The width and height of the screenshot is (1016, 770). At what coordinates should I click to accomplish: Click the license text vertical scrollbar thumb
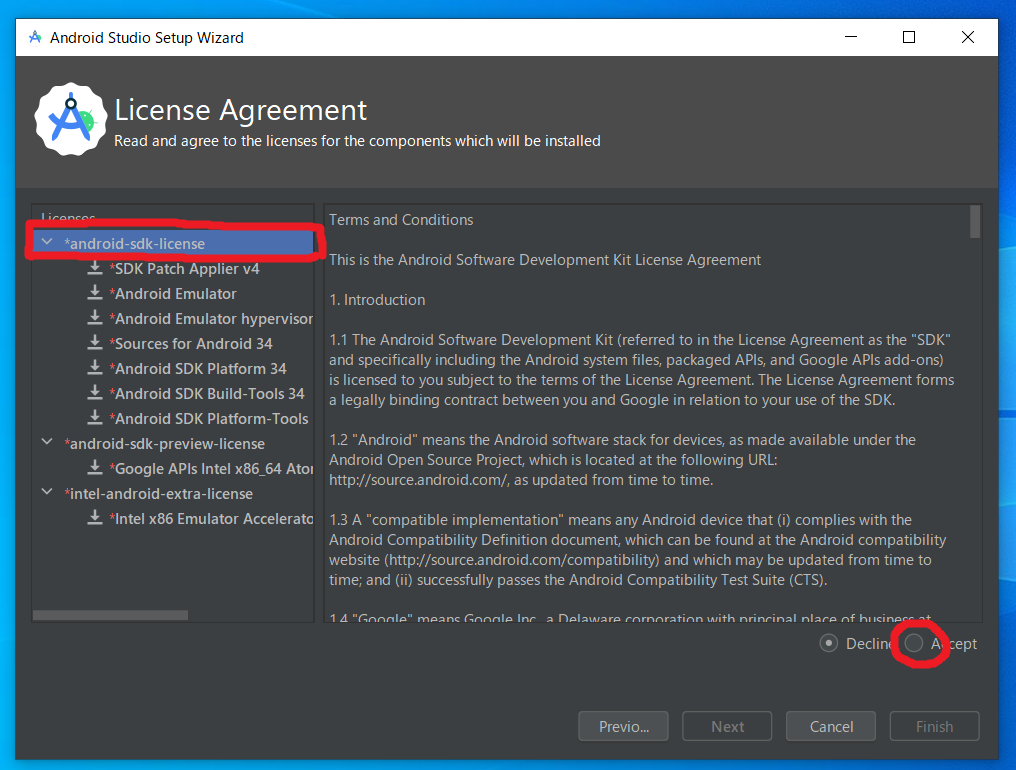click(975, 222)
